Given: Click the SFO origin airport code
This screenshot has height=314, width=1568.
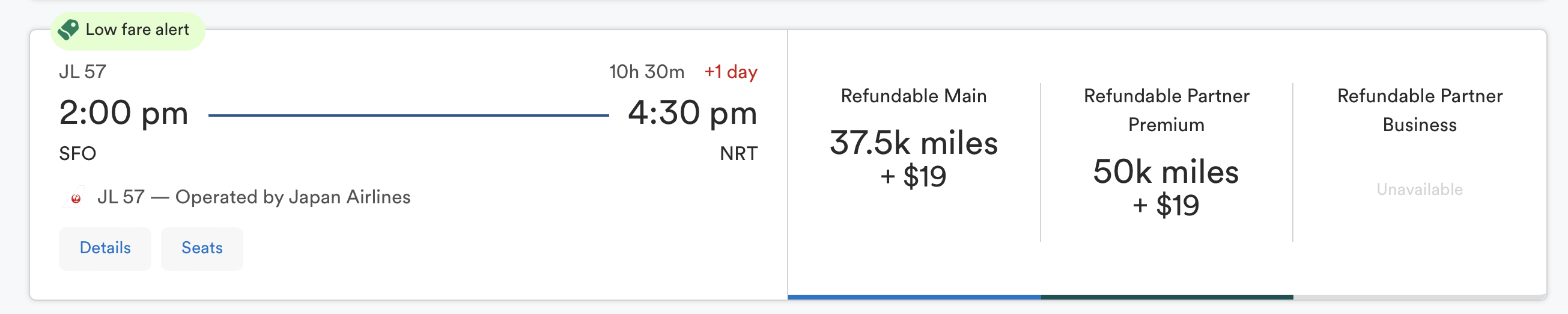Looking at the screenshot, I should (77, 153).
